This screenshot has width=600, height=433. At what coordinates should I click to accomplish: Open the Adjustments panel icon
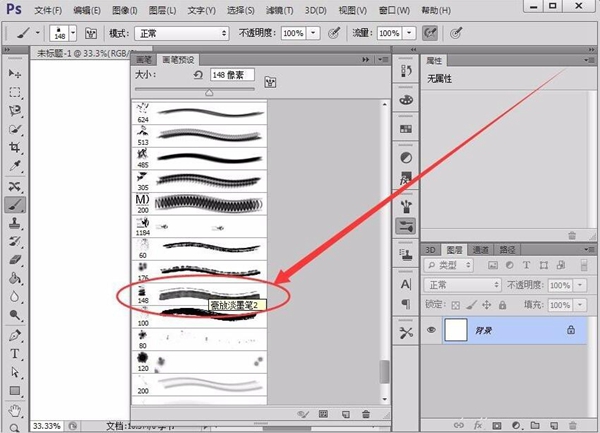(405, 158)
